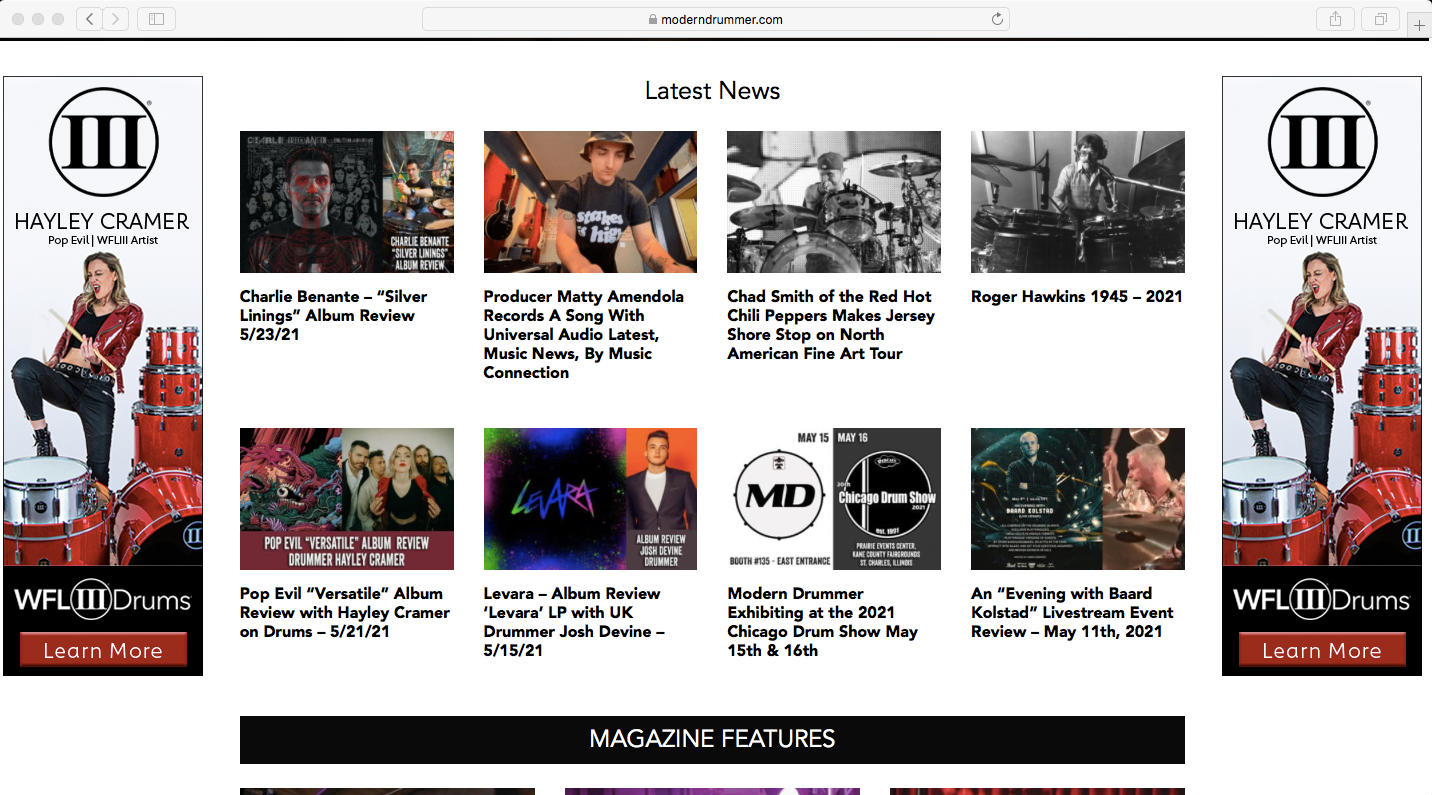Open Evening with Baard Kolstad review headline
The height and width of the screenshot is (795, 1432).
[1072, 612]
